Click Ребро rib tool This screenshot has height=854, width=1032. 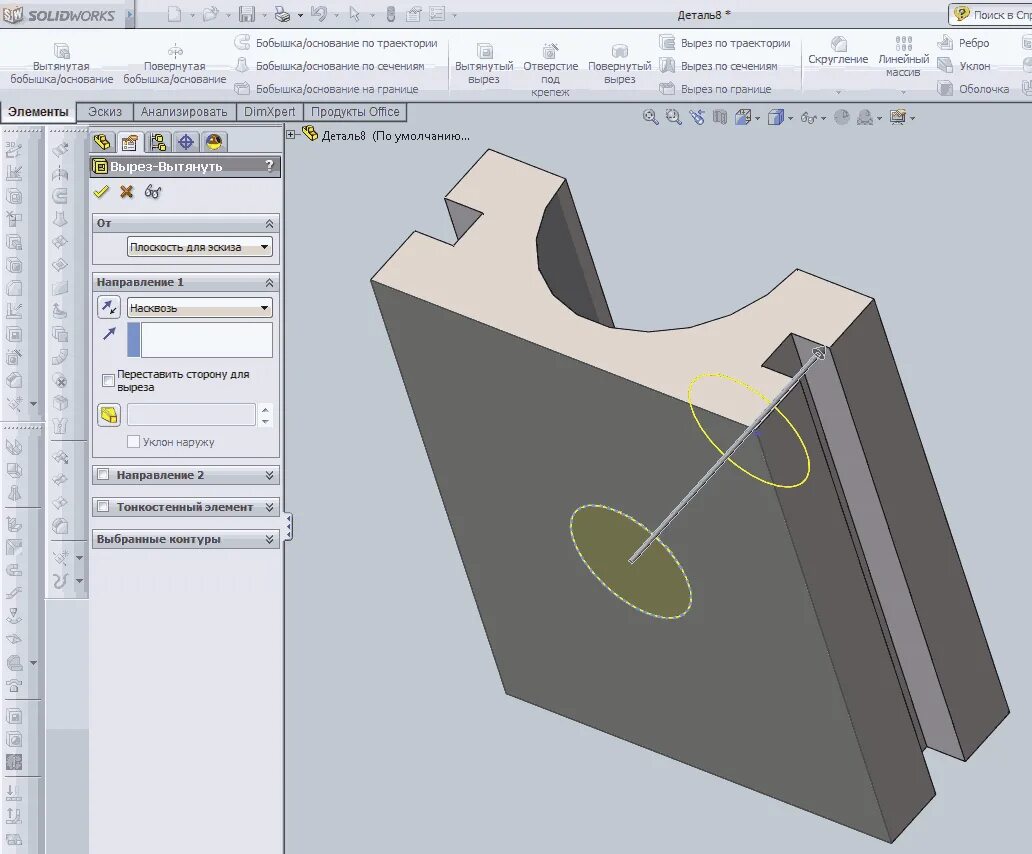(964, 43)
